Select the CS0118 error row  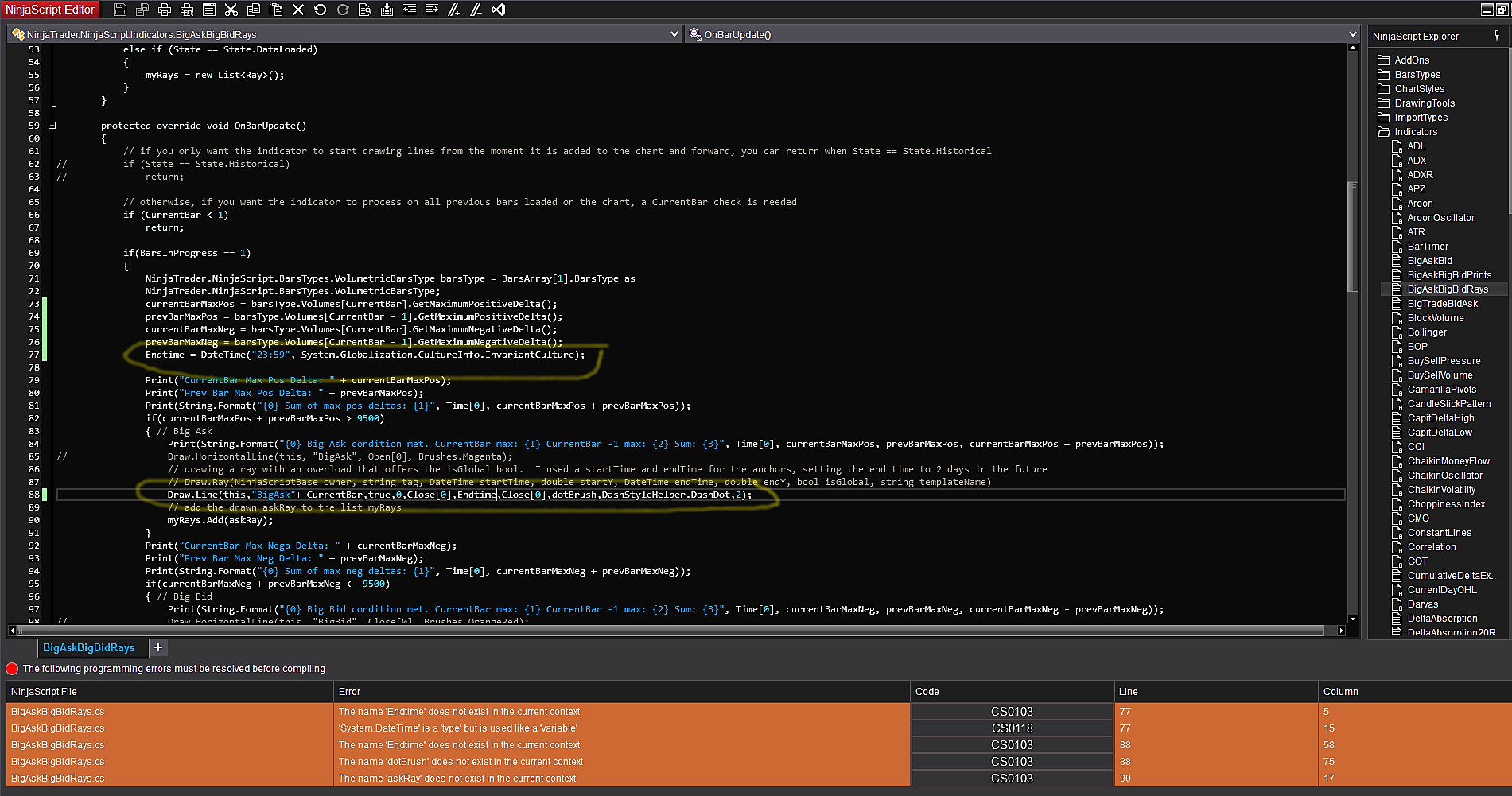click(x=1012, y=728)
